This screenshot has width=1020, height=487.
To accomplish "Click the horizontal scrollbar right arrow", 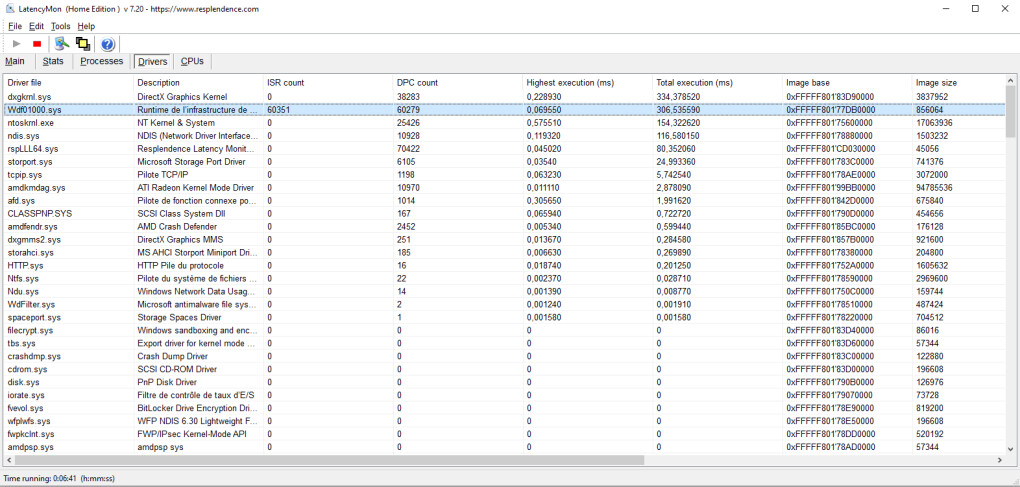I will (x=996, y=461).
